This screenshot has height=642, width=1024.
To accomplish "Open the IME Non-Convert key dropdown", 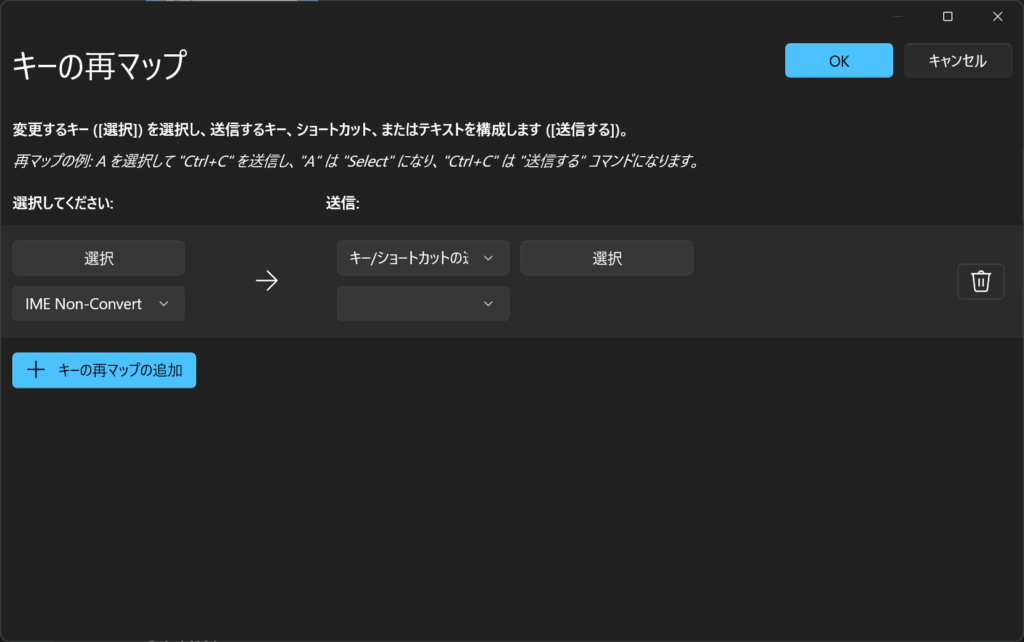I will coord(98,304).
